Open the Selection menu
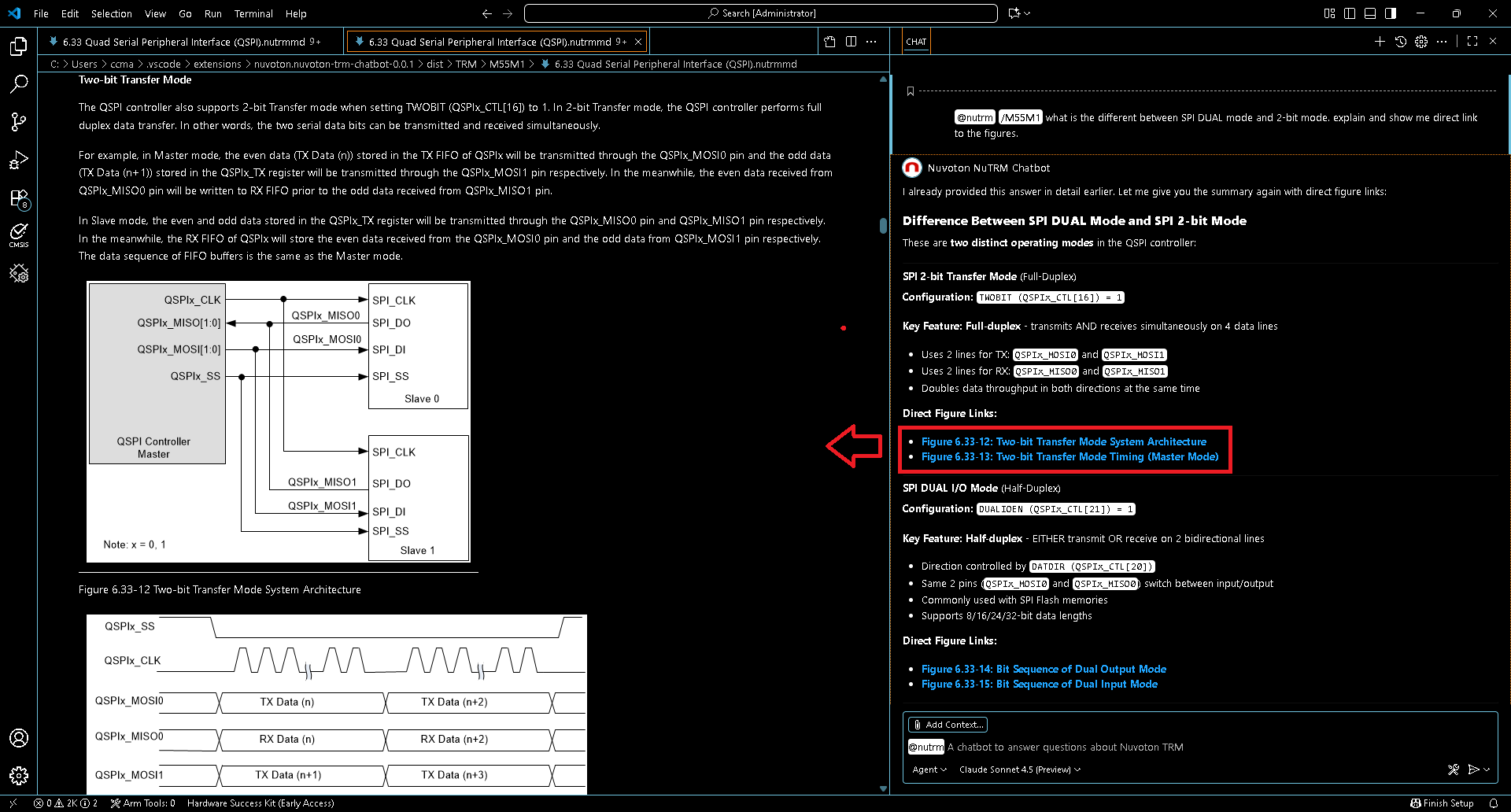Viewport: 1511px width, 812px height. [x=112, y=13]
